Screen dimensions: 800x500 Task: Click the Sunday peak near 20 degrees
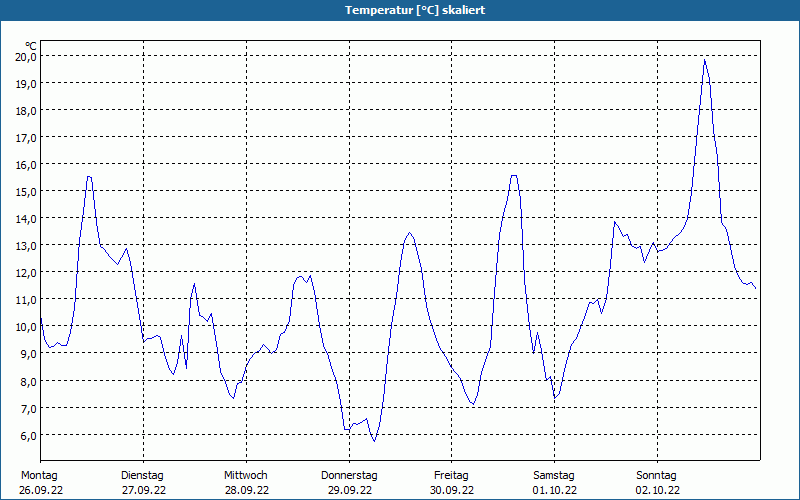click(705, 60)
